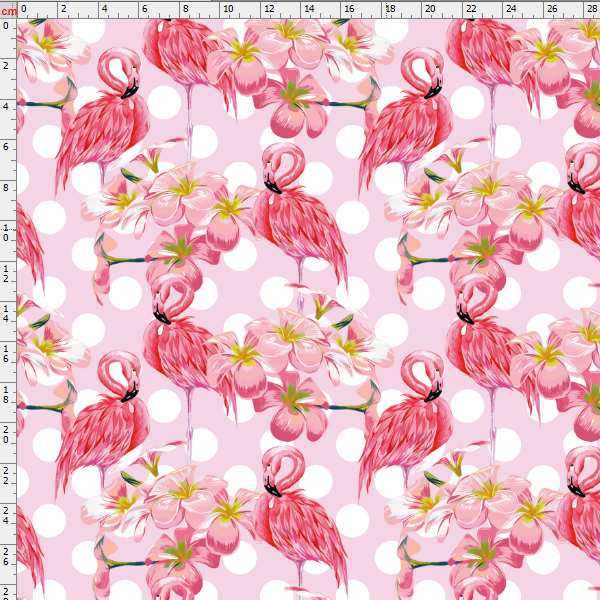
Task: Click the 20 label on horizontal ruler
Action: click(x=430, y=9)
